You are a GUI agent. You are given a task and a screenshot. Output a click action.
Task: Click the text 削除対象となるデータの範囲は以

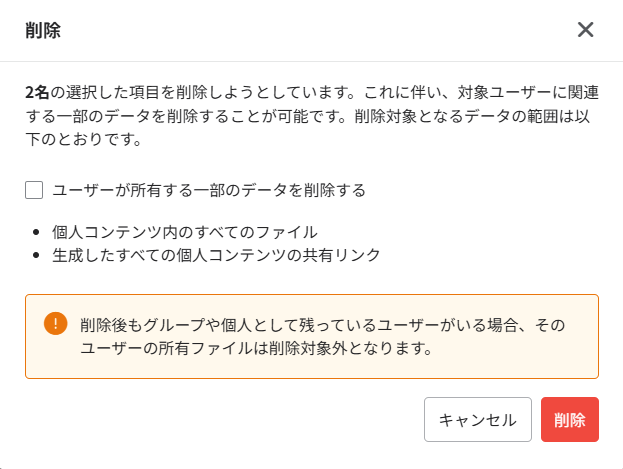[x=472, y=116]
